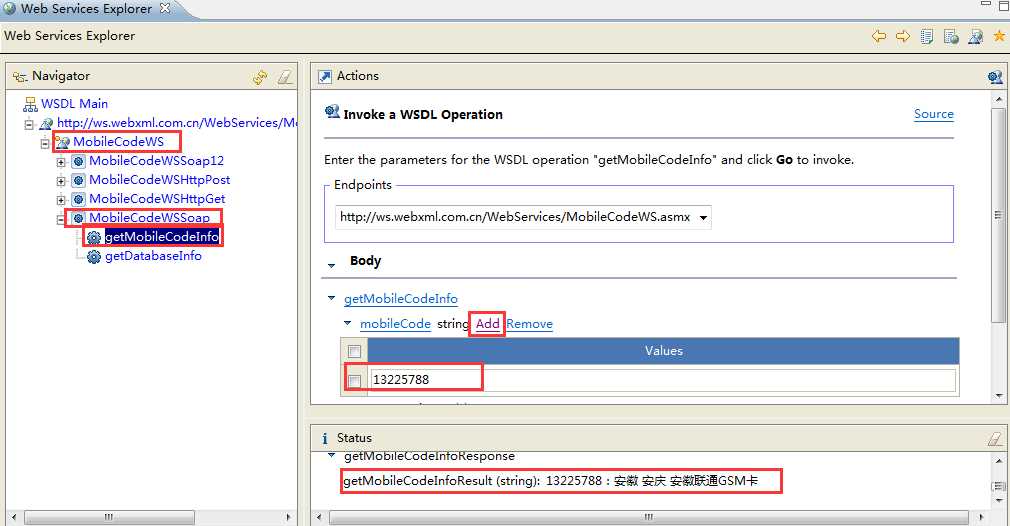1010x526 pixels.
Task: Collapse the getMobileCodeInfoResponse triangle in Status
Action: click(x=331, y=456)
